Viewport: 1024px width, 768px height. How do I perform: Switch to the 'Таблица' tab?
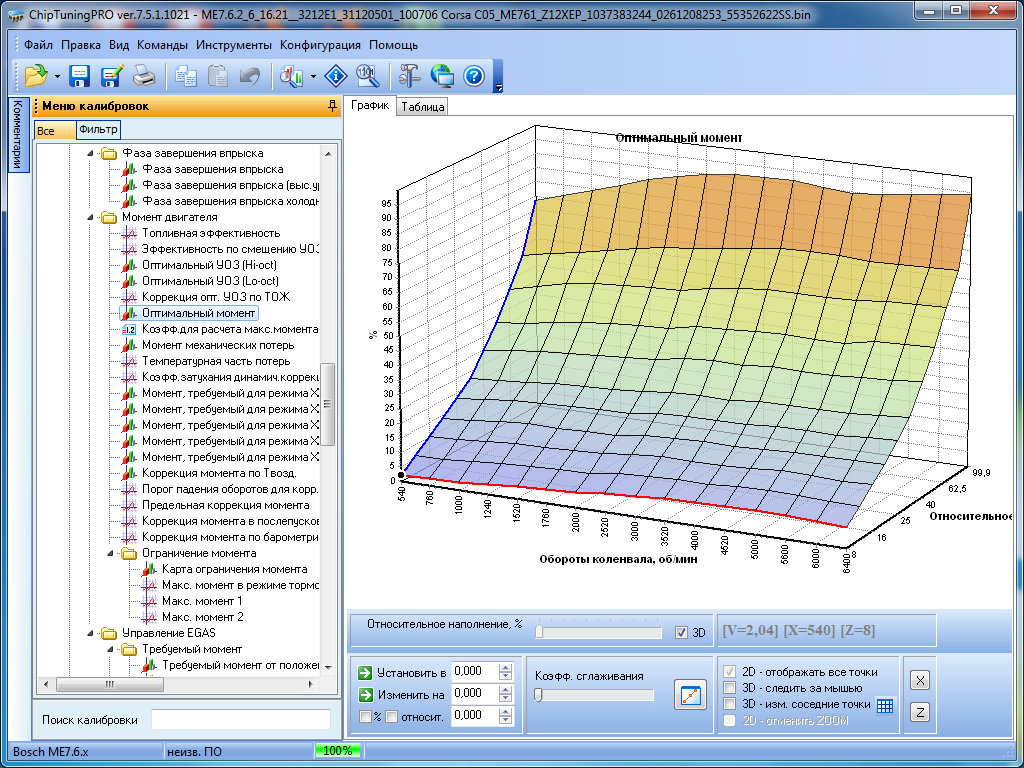(423, 108)
